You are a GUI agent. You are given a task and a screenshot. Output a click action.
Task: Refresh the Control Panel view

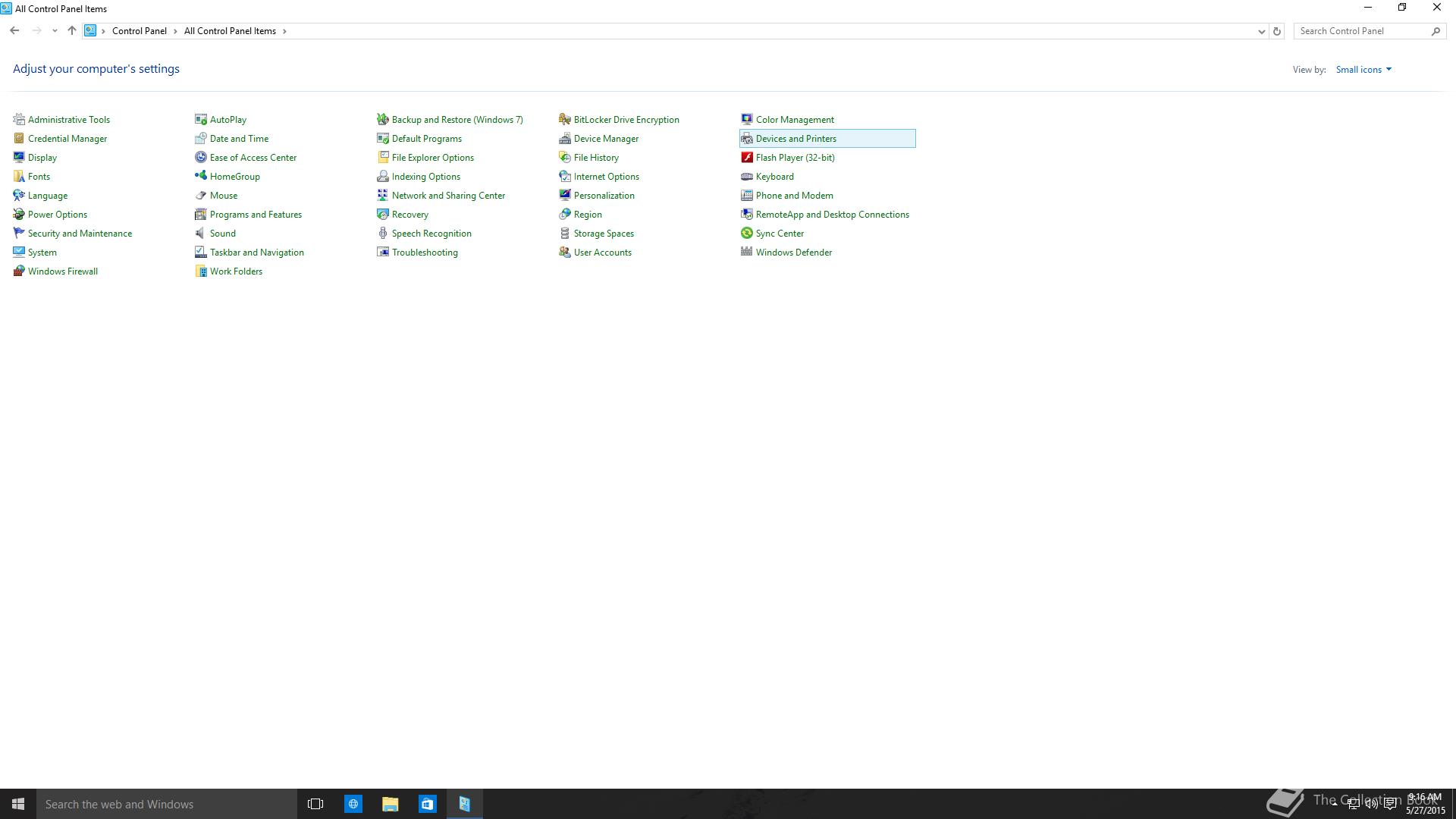(1277, 31)
